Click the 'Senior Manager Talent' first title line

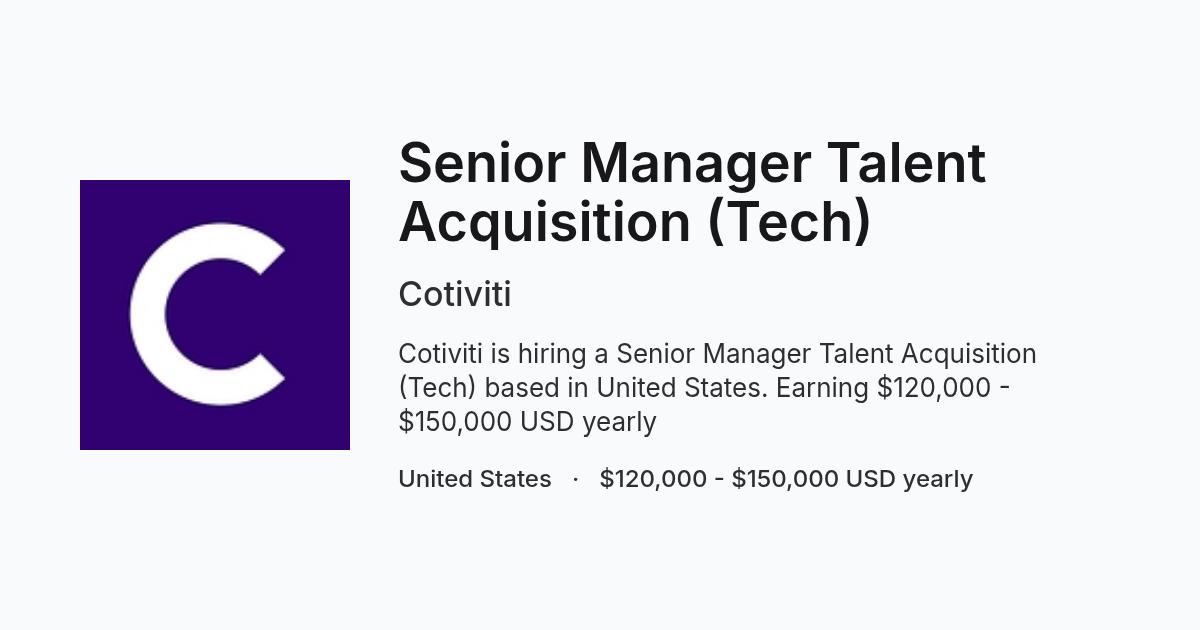point(692,163)
